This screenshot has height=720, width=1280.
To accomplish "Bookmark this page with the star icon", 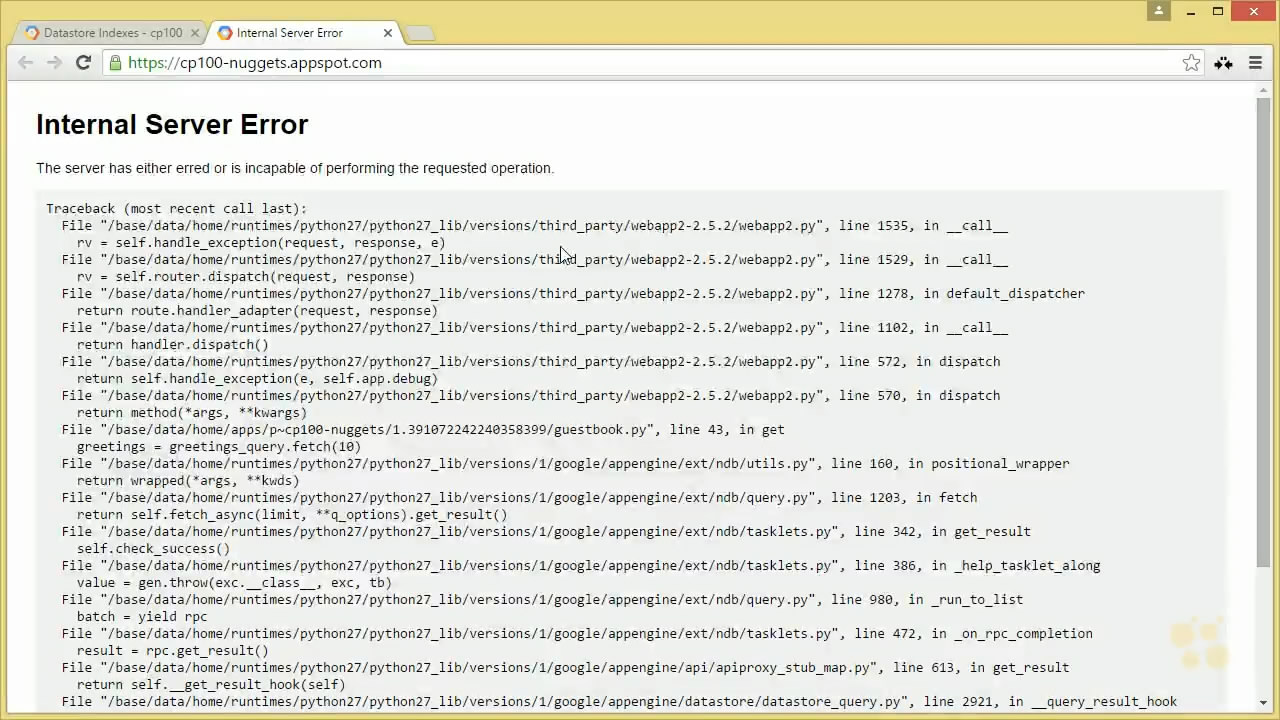I will click(x=1191, y=63).
